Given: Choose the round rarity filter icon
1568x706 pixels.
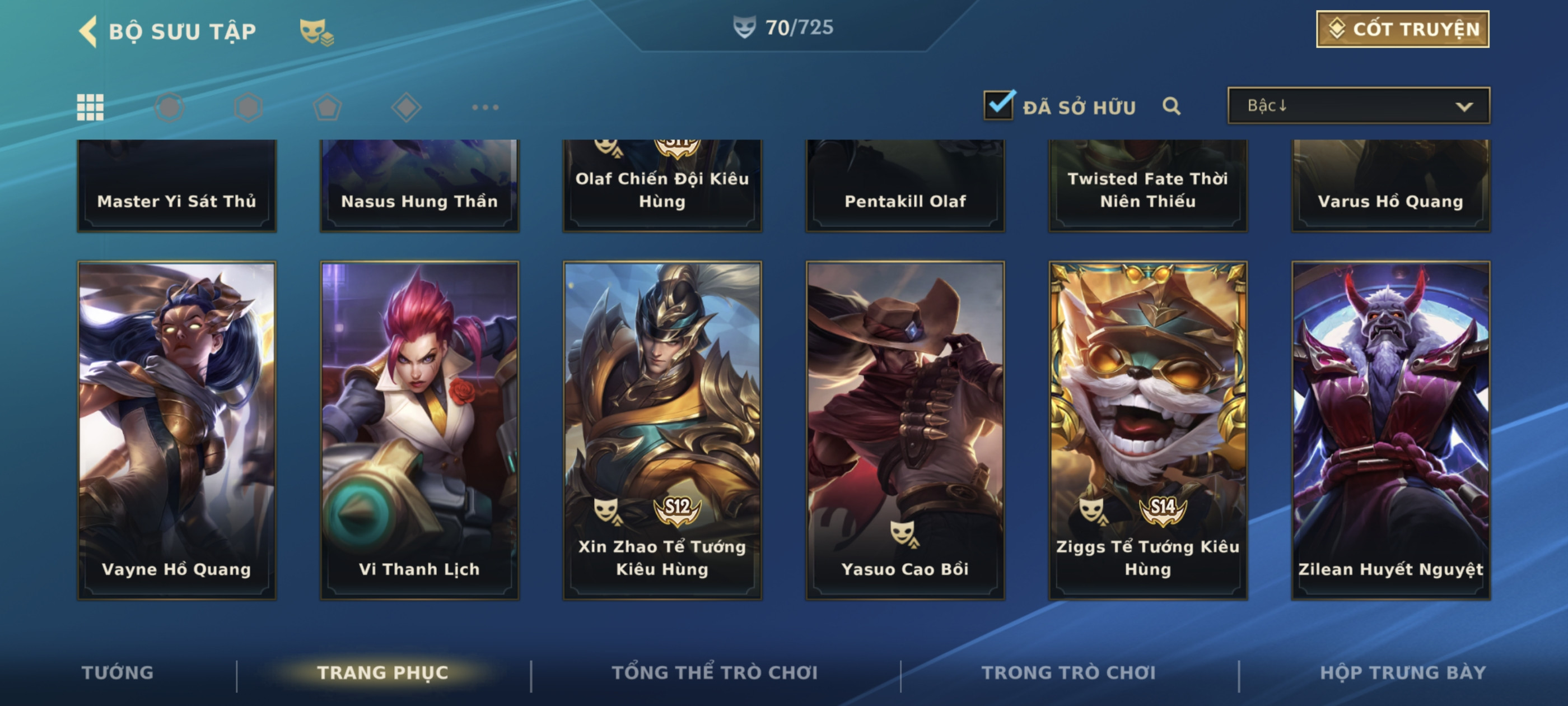Looking at the screenshot, I should [x=169, y=107].
